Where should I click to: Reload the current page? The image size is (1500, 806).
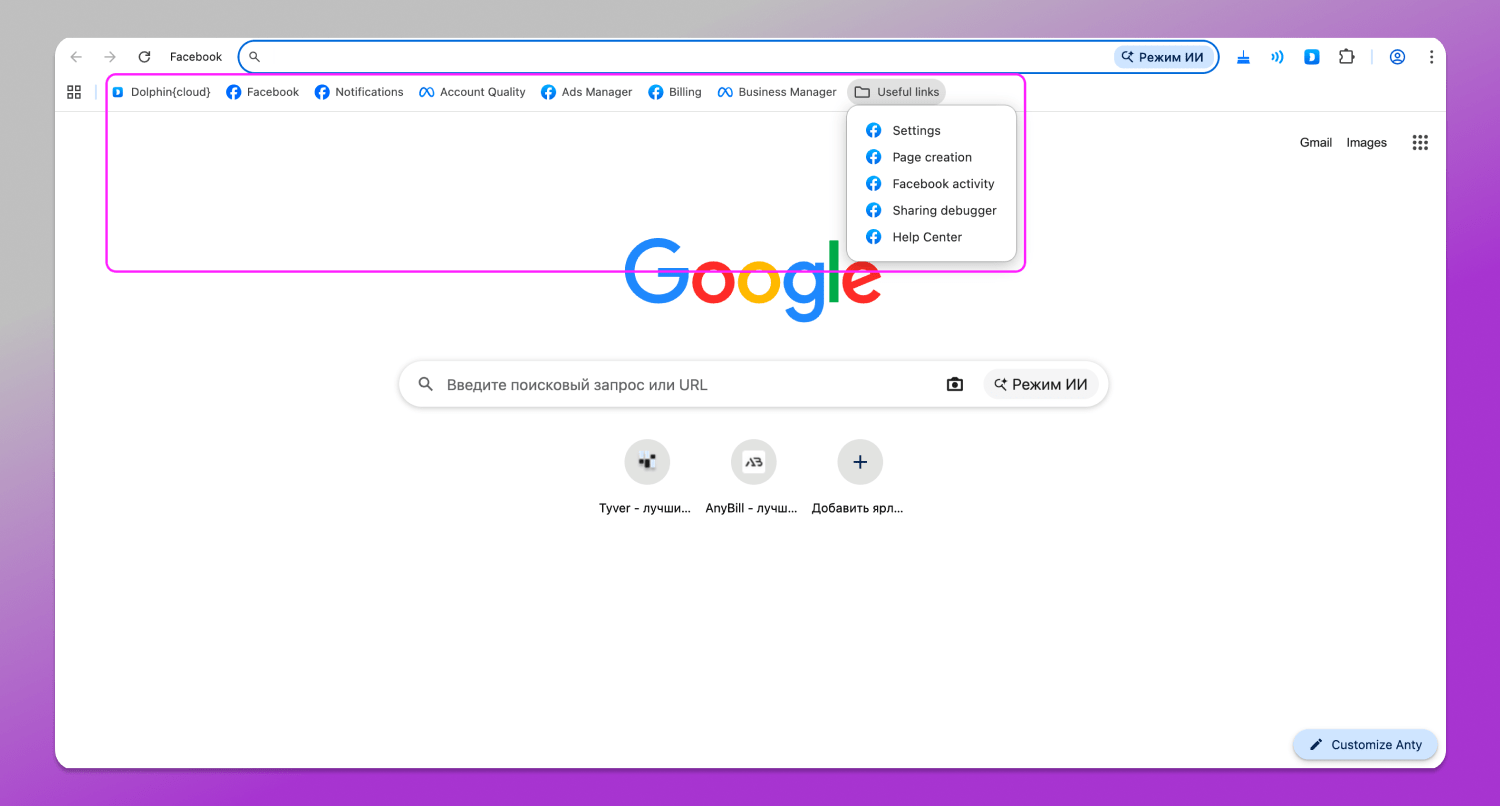pos(144,57)
